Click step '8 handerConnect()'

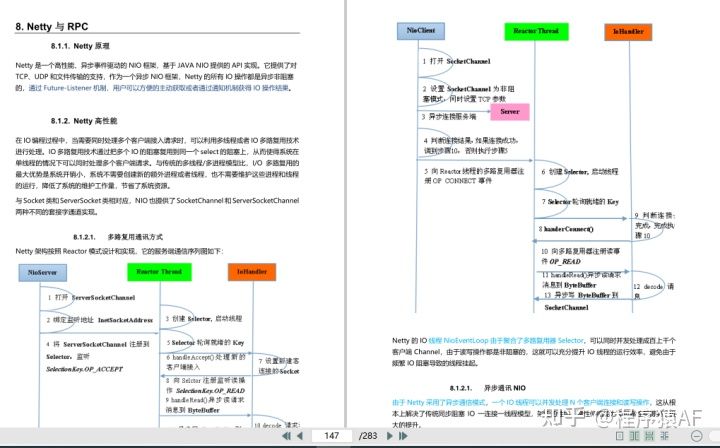566,229
